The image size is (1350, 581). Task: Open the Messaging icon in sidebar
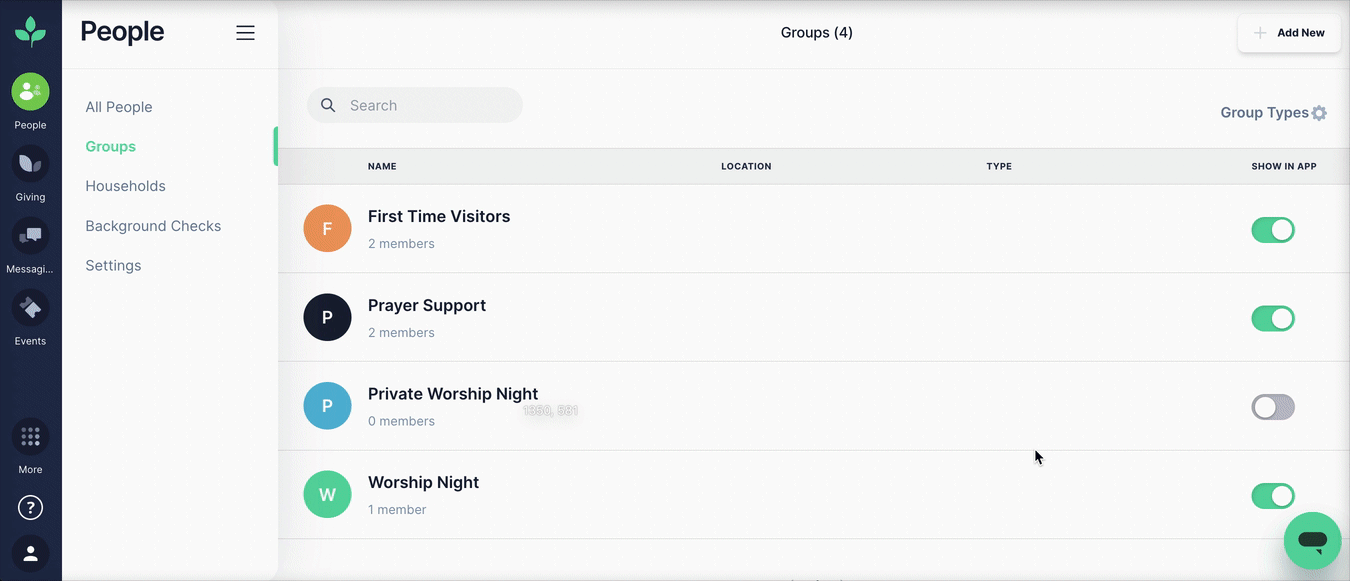click(x=30, y=236)
